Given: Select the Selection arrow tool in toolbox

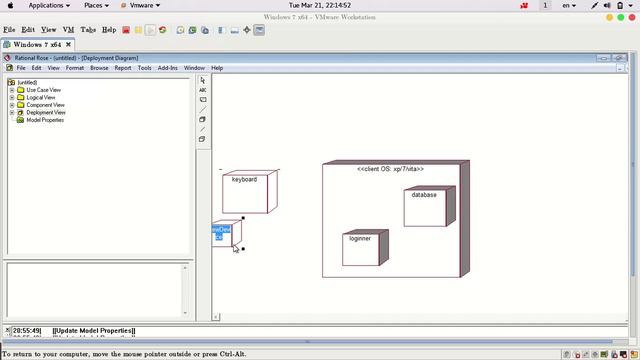Looking at the screenshot, I should (x=203, y=80).
